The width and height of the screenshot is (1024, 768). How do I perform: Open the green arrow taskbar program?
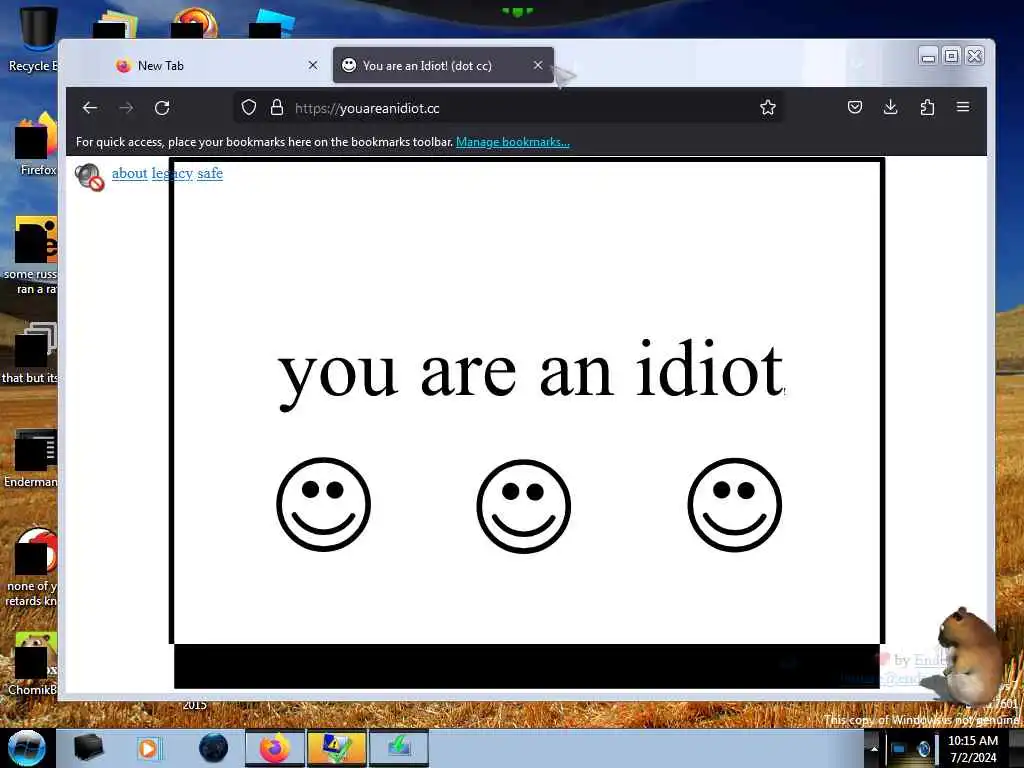(x=398, y=748)
